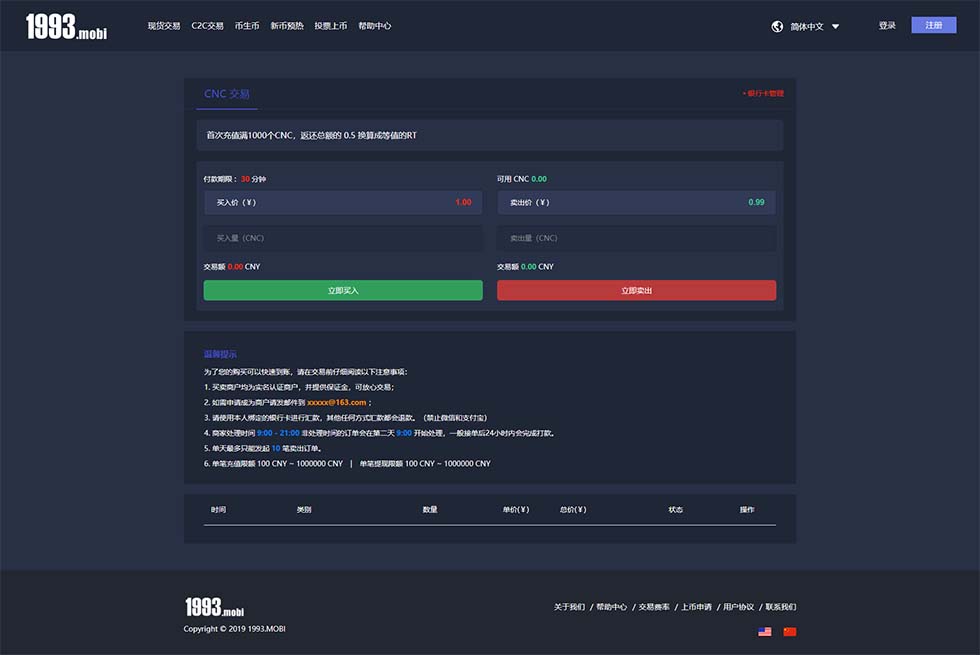This screenshot has width=980, height=655.
Task: Open 用户协议 footer link
Action: 739,607
